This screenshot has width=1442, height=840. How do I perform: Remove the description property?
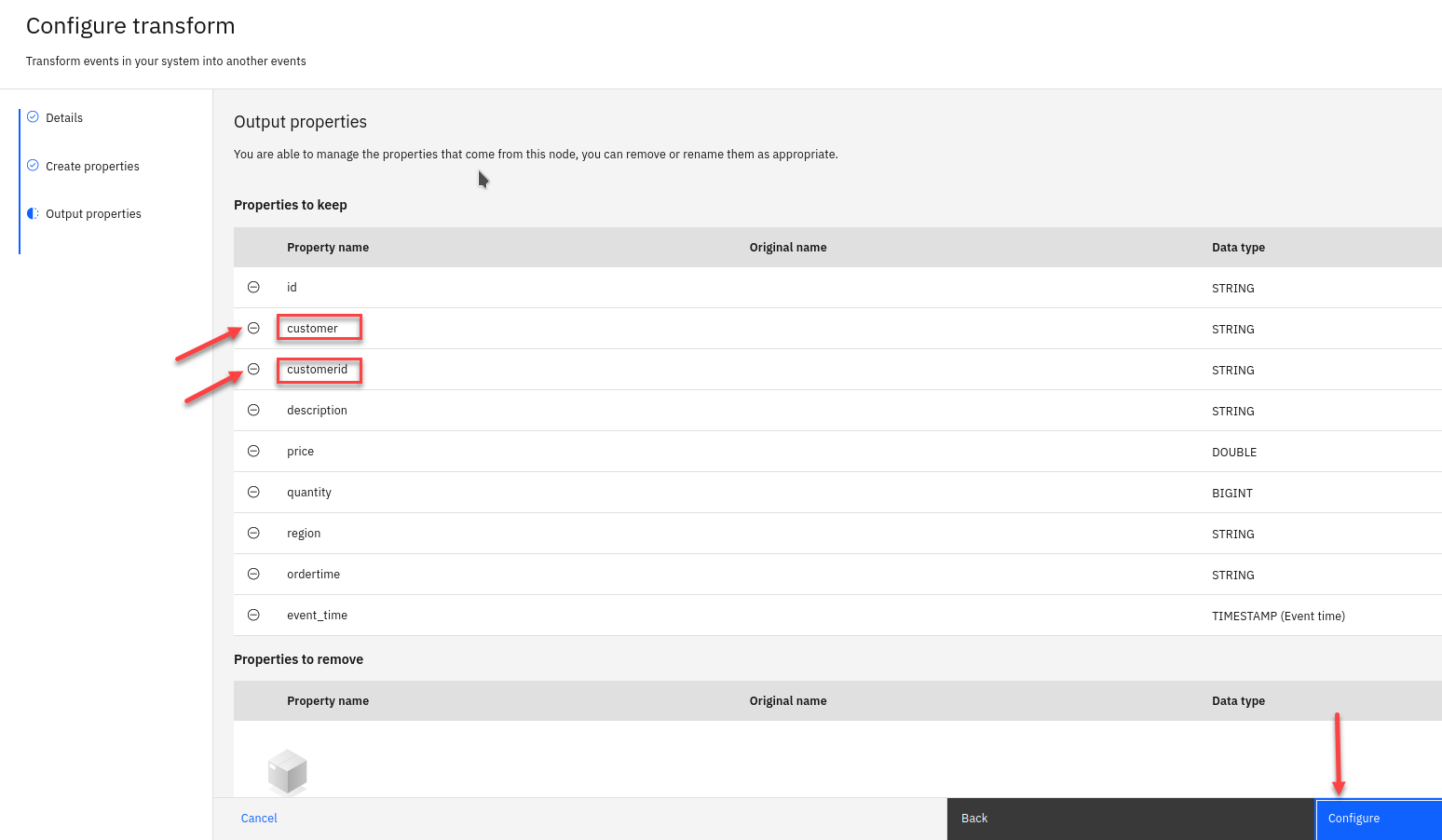pyautogui.click(x=253, y=410)
